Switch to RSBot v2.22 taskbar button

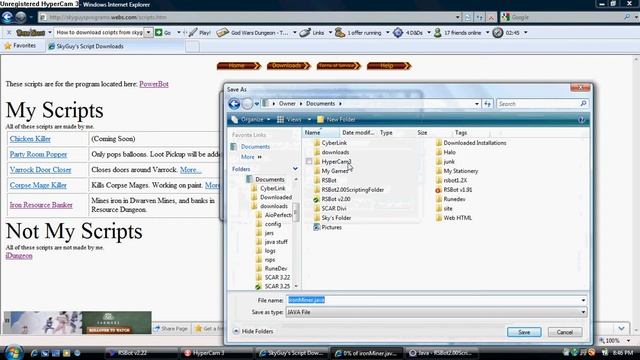pos(141,353)
